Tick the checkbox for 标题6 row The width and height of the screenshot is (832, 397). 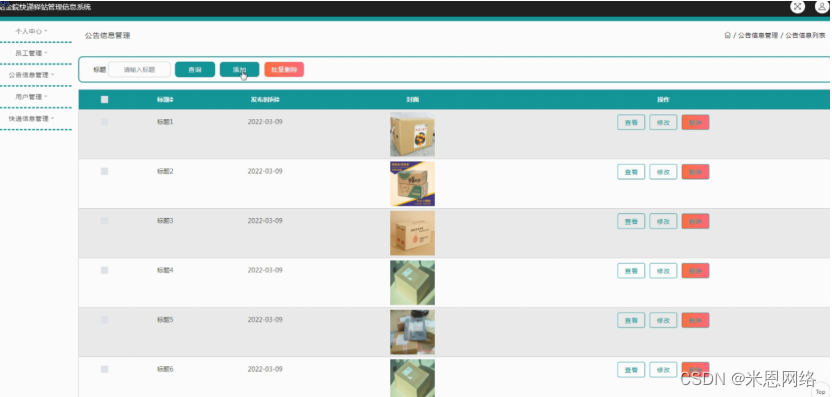coord(105,369)
